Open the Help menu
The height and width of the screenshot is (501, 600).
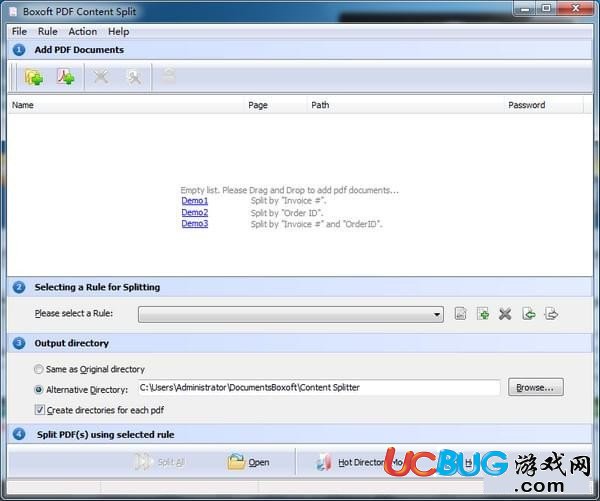click(118, 31)
